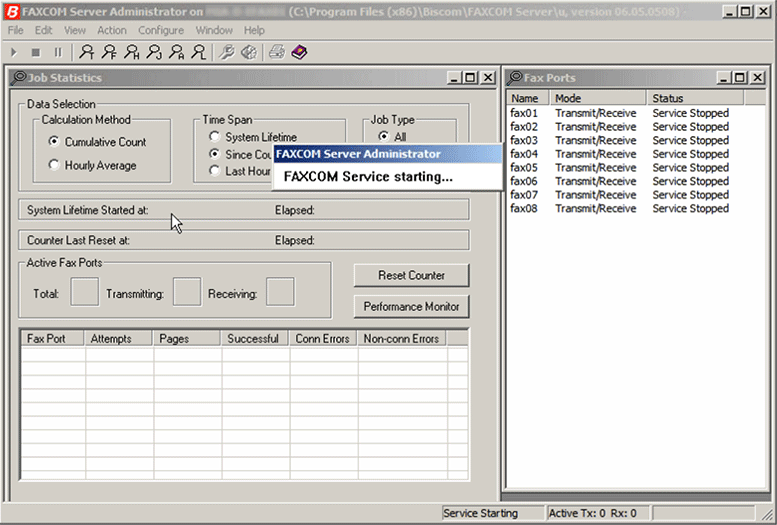Click the Reset Counter button

411,275
